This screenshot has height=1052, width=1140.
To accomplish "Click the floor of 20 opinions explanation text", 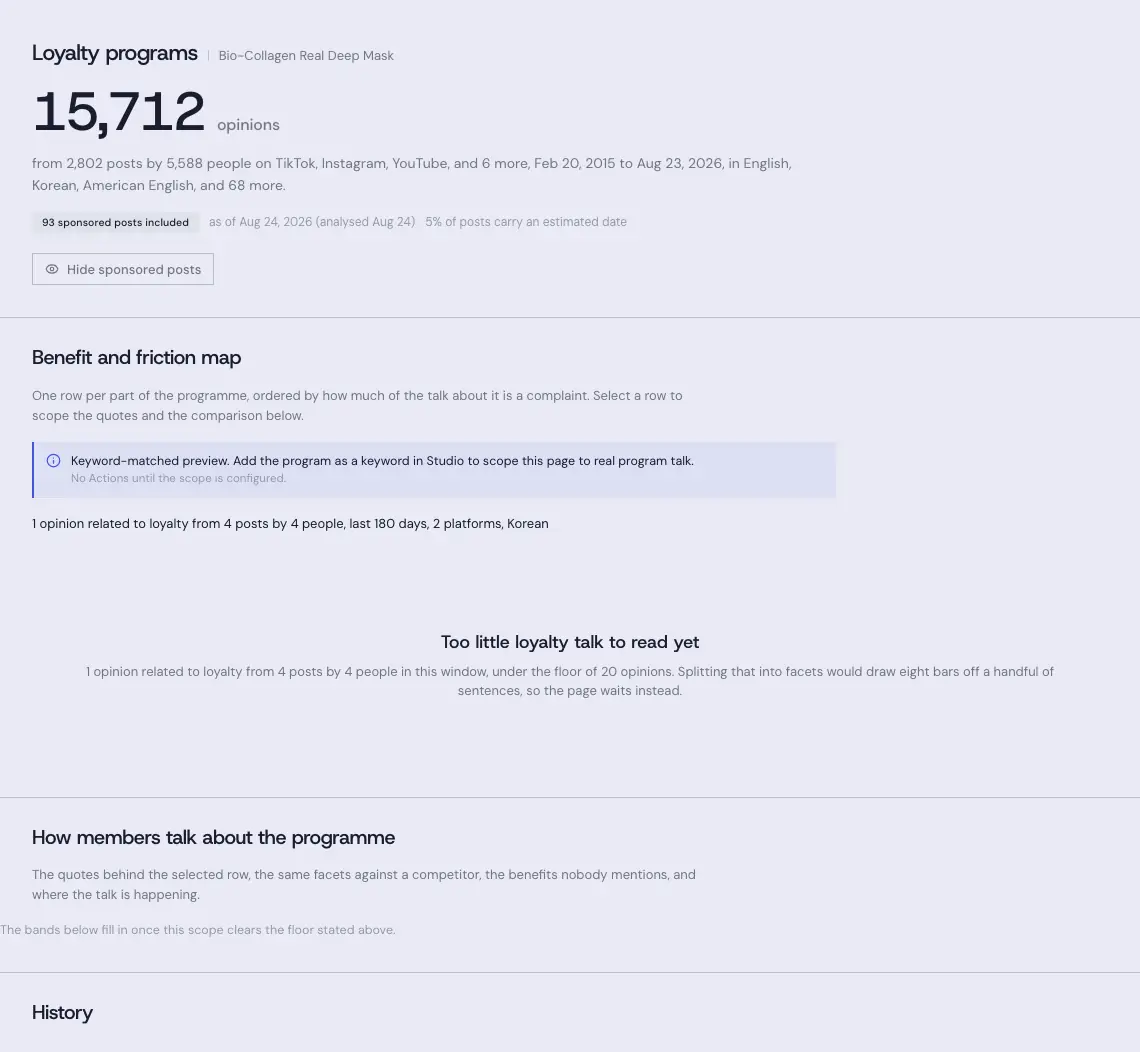I will [570, 681].
